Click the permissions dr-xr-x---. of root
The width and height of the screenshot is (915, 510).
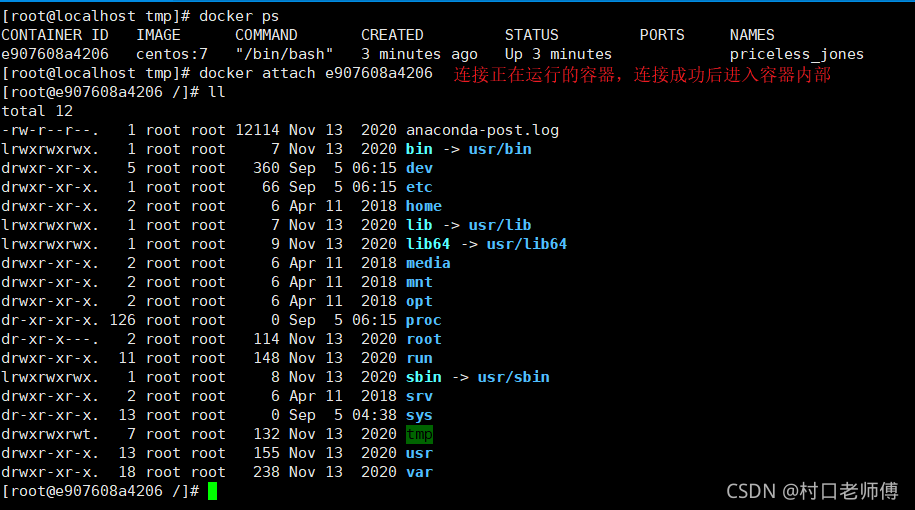tap(50, 339)
